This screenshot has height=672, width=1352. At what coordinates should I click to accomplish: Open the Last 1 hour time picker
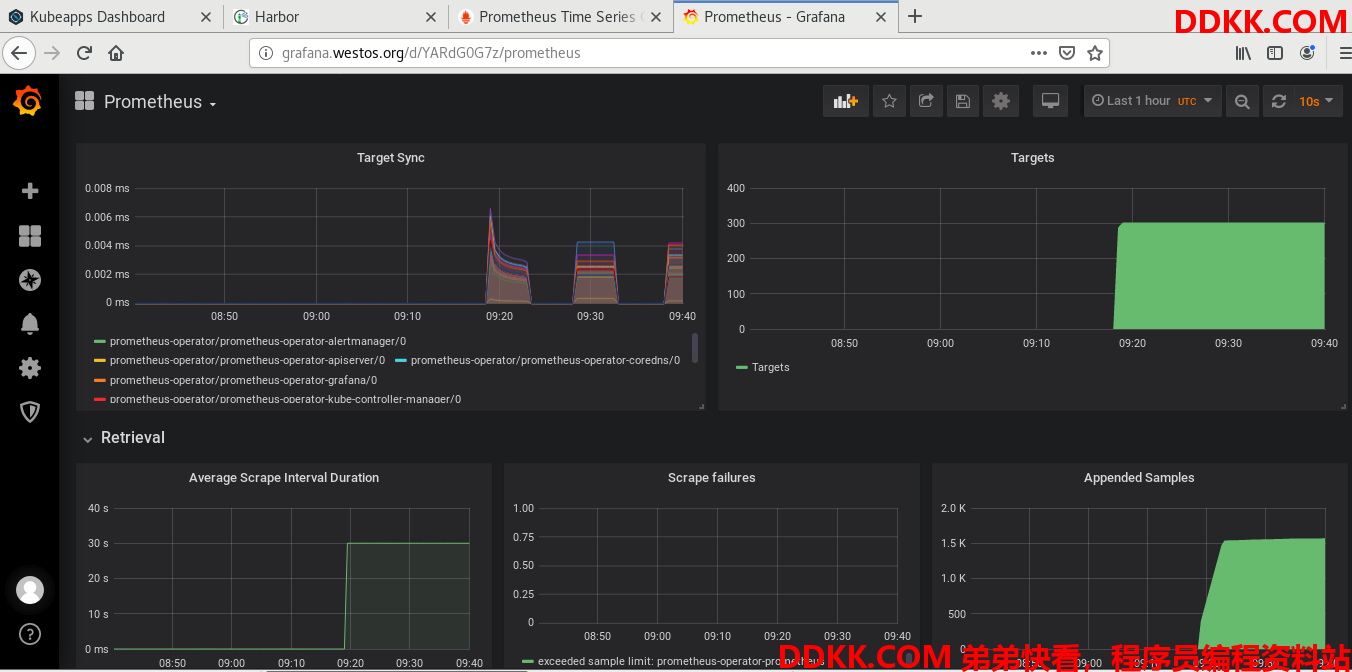[x=1153, y=101]
